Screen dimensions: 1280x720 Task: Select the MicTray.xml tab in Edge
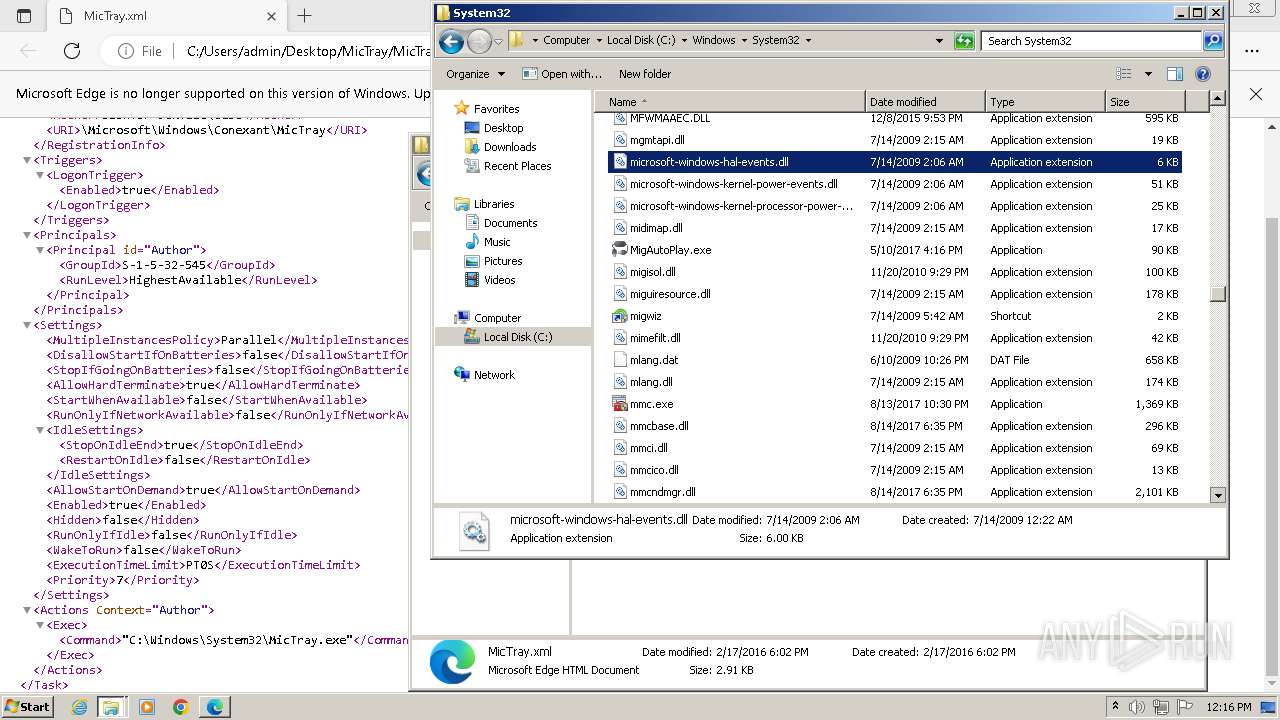(166, 16)
